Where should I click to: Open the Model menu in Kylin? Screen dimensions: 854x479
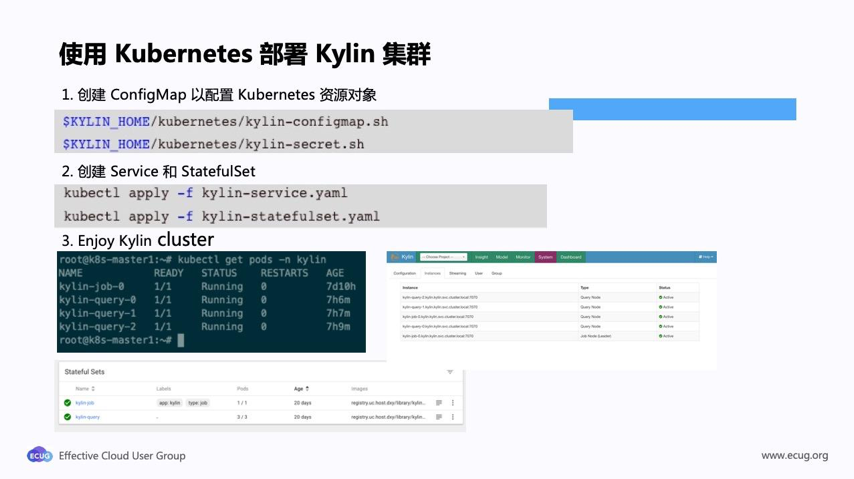[502, 257]
